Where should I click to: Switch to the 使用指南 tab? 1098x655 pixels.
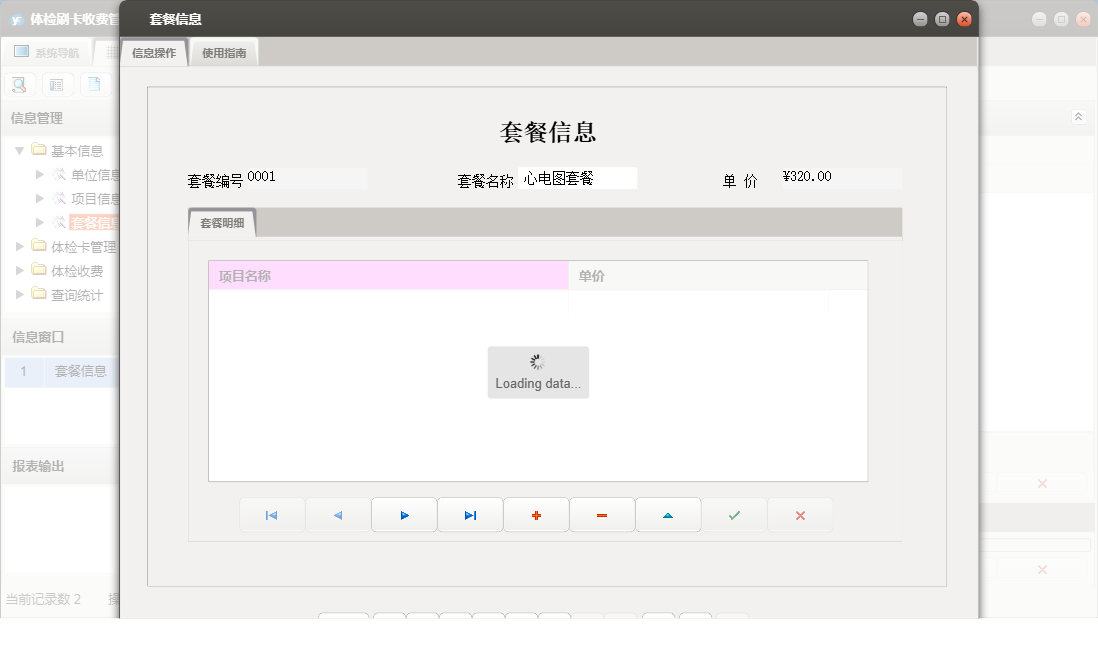click(x=225, y=51)
